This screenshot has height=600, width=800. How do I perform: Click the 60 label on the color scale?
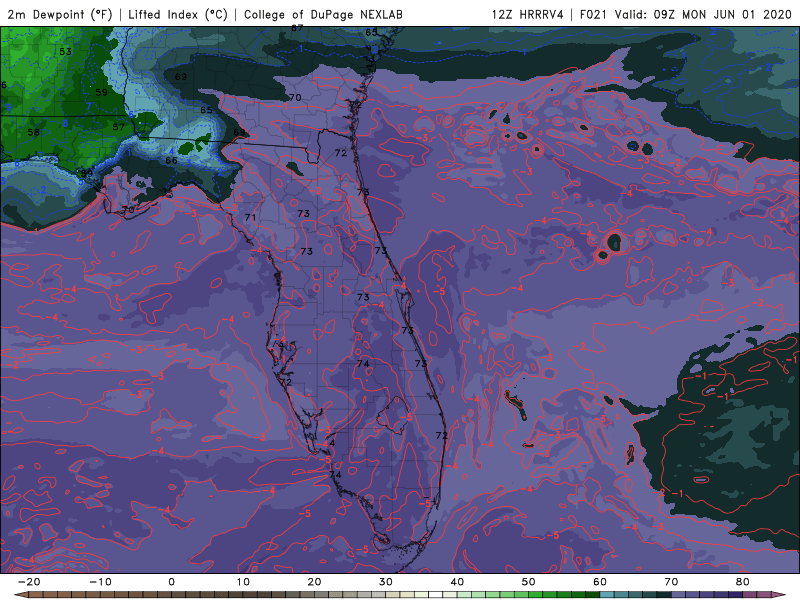600,582
